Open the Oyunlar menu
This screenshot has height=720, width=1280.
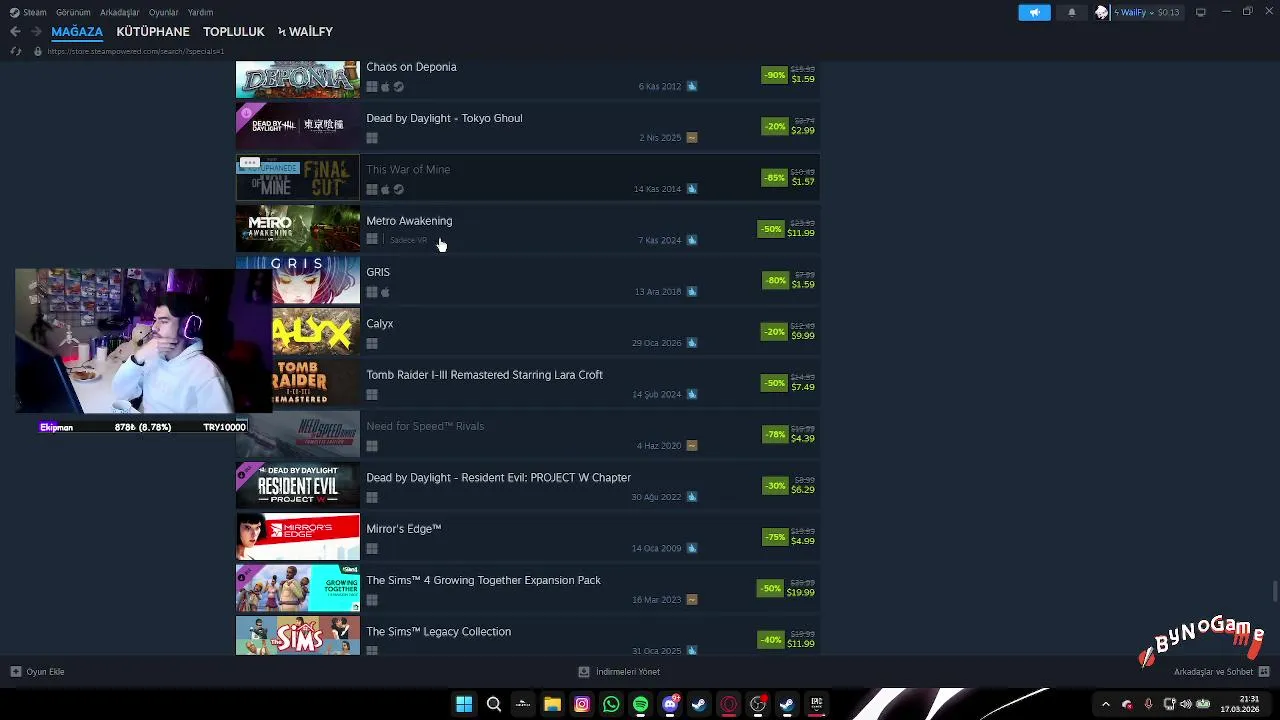pos(163,12)
